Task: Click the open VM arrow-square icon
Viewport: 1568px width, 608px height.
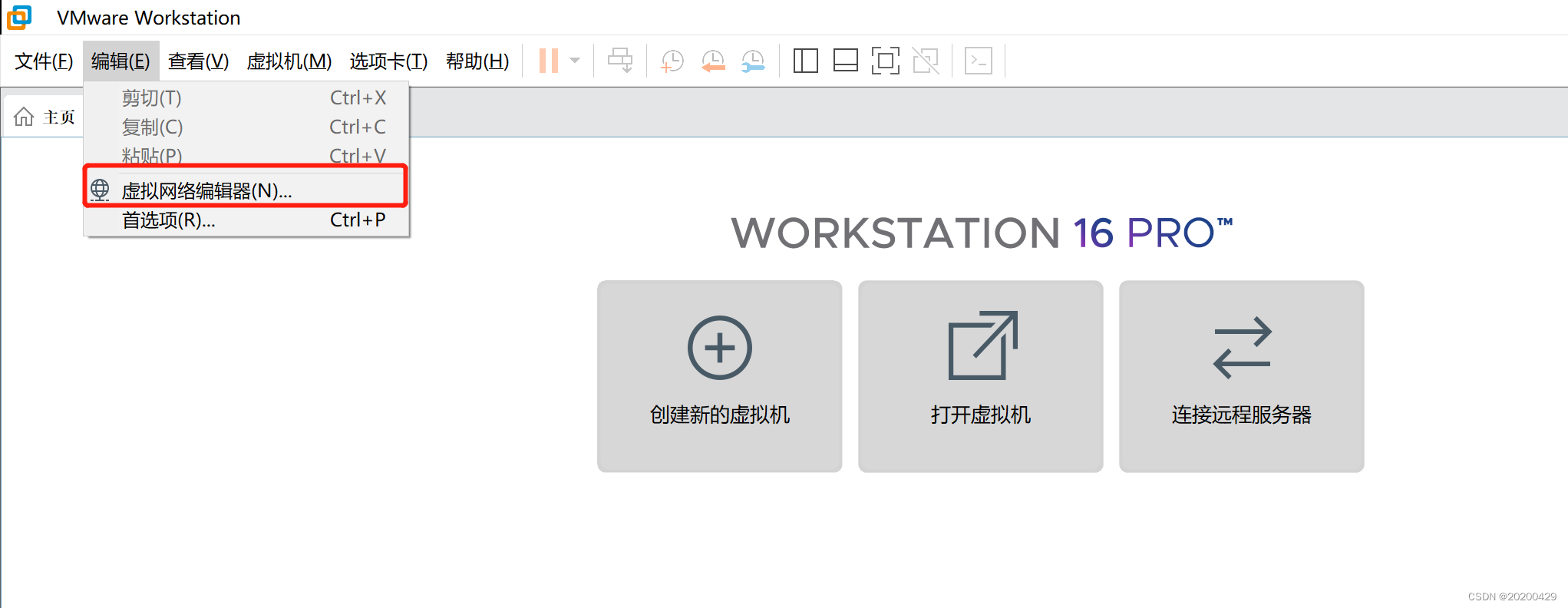Action: (x=983, y=345)
